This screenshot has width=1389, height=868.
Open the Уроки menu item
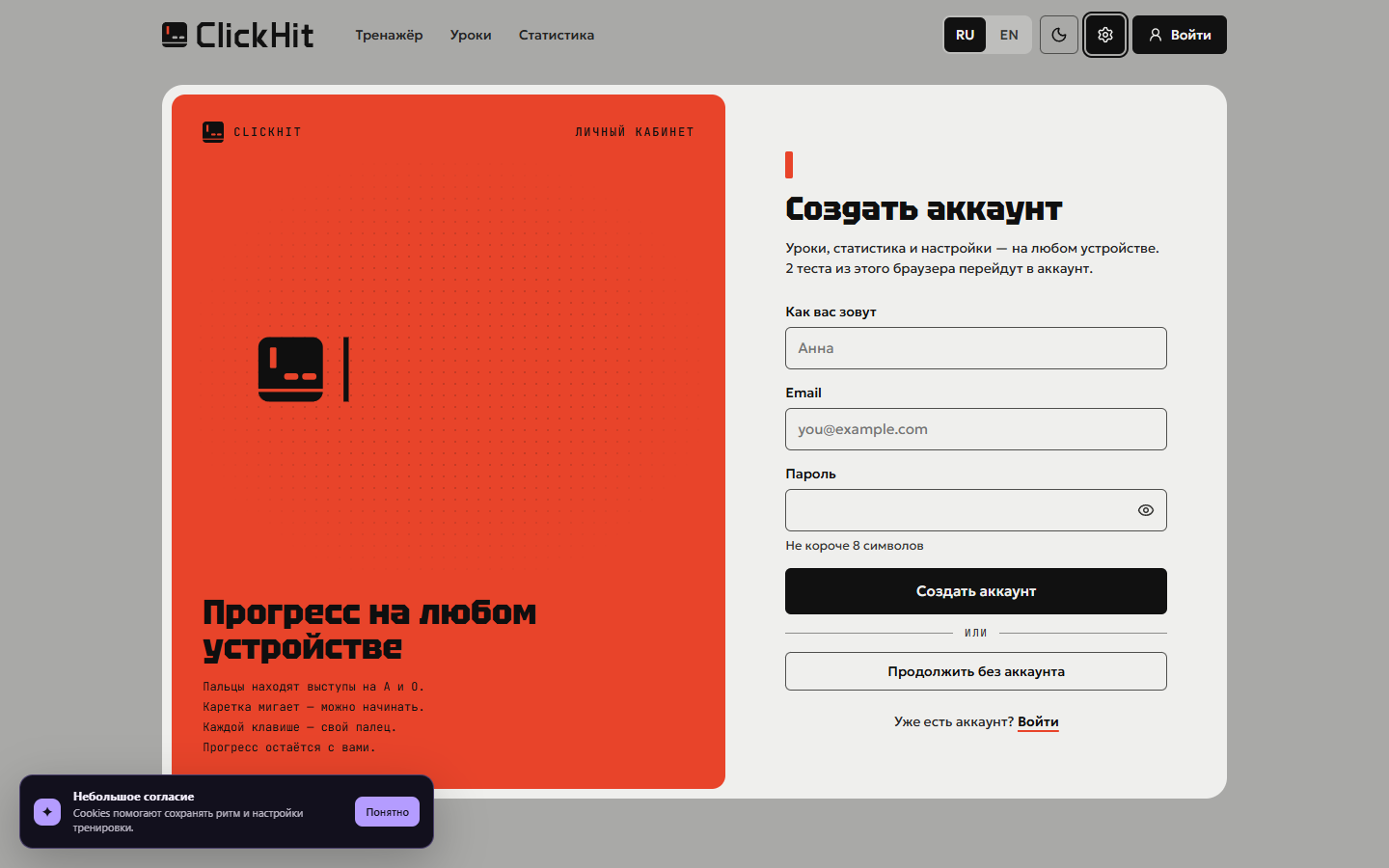(x=471, y=35)
